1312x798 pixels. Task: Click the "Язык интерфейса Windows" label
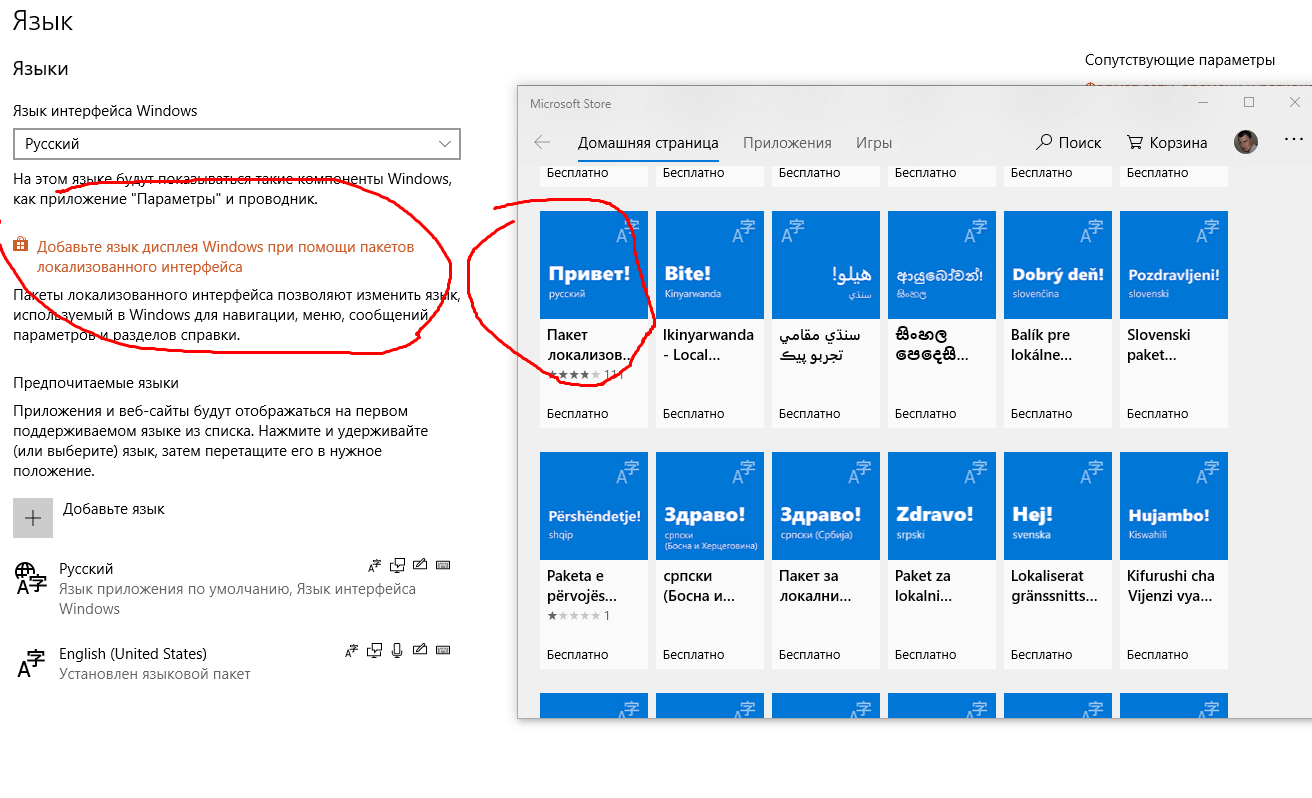coord(105,111)
